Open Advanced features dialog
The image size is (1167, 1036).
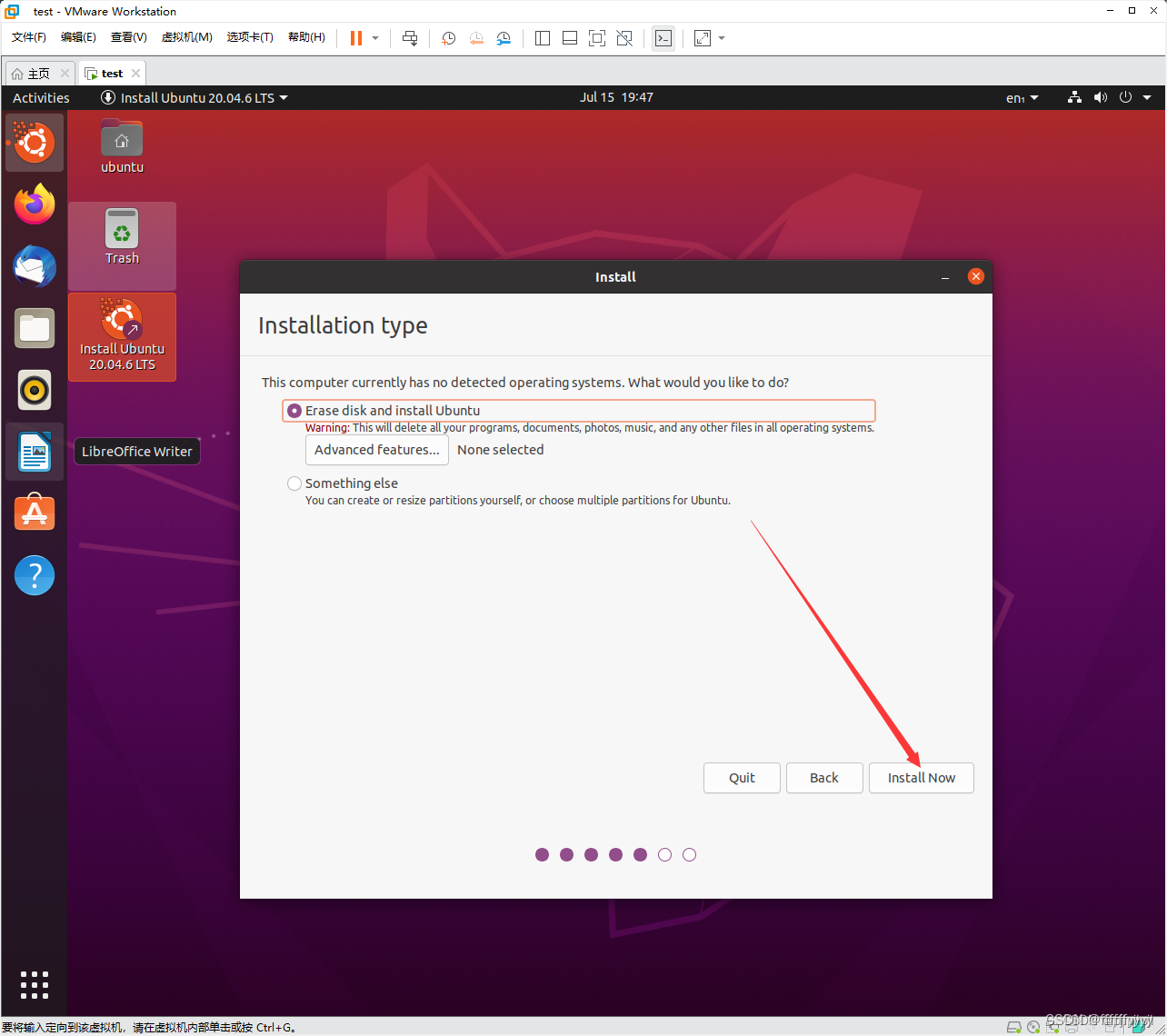tap(377, 450)
